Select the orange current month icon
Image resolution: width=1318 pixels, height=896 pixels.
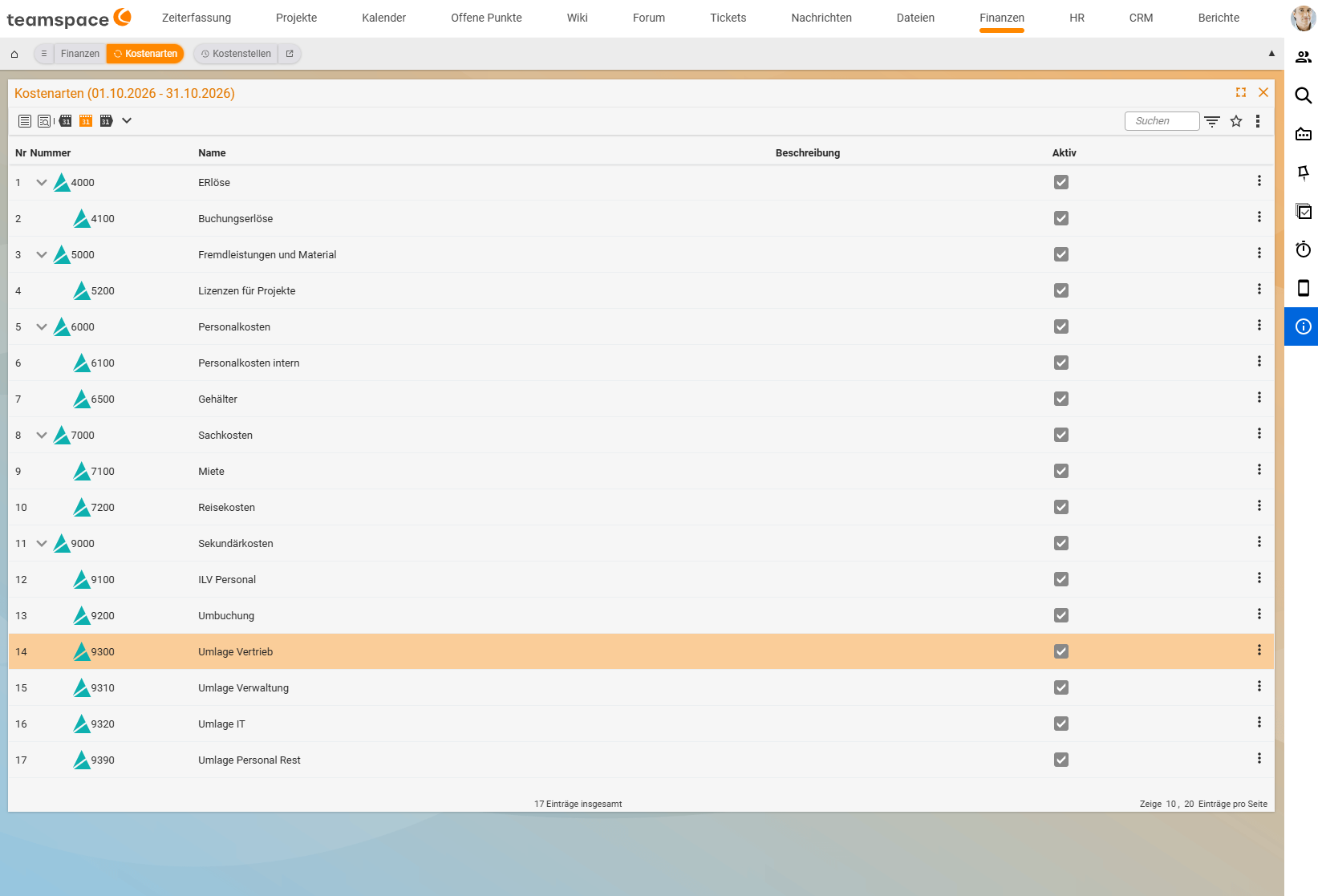click(x=86, y=121)
